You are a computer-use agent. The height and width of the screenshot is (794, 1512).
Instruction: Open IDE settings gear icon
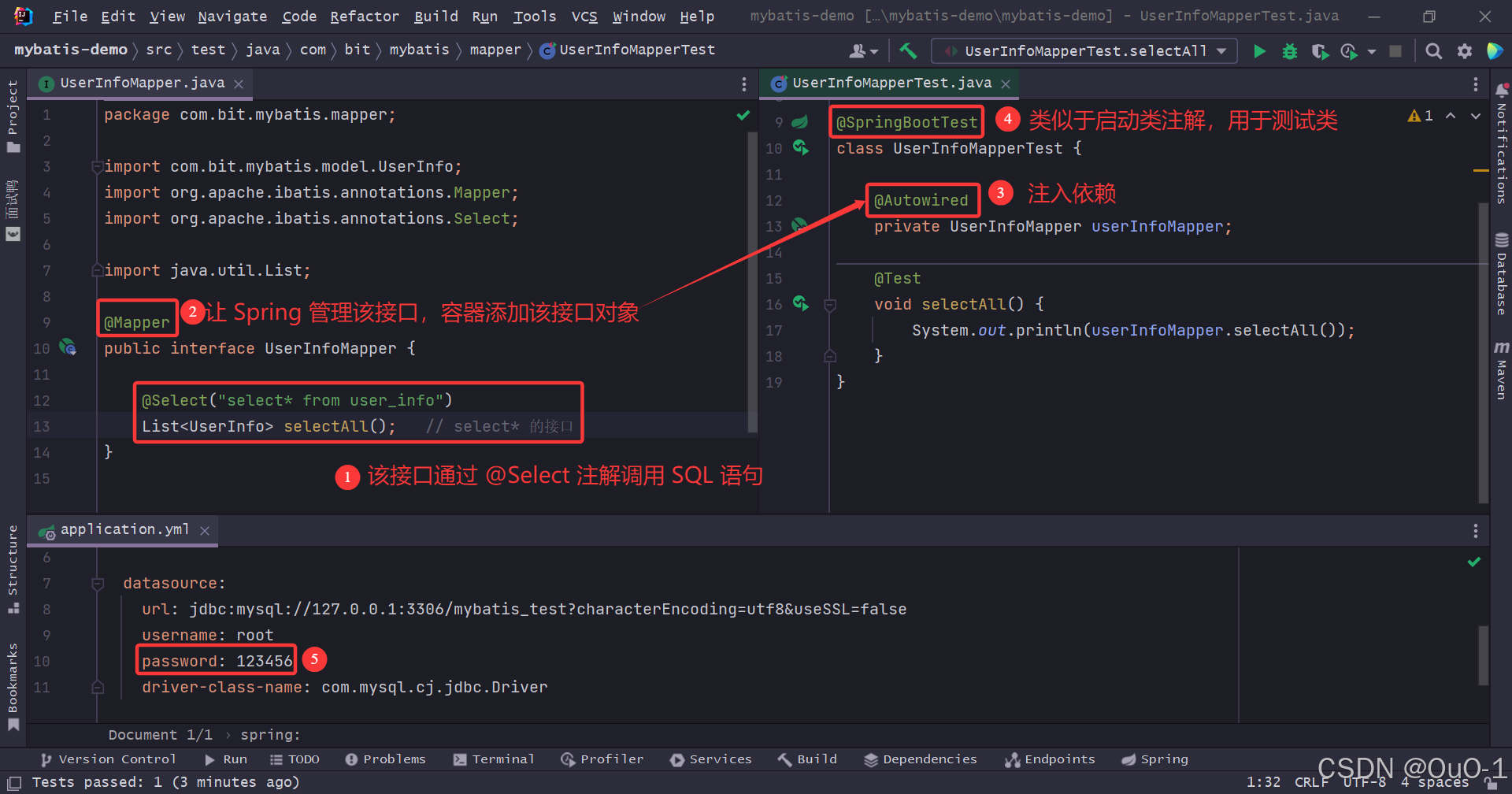pyautogui.click(x=1465, y=51)
